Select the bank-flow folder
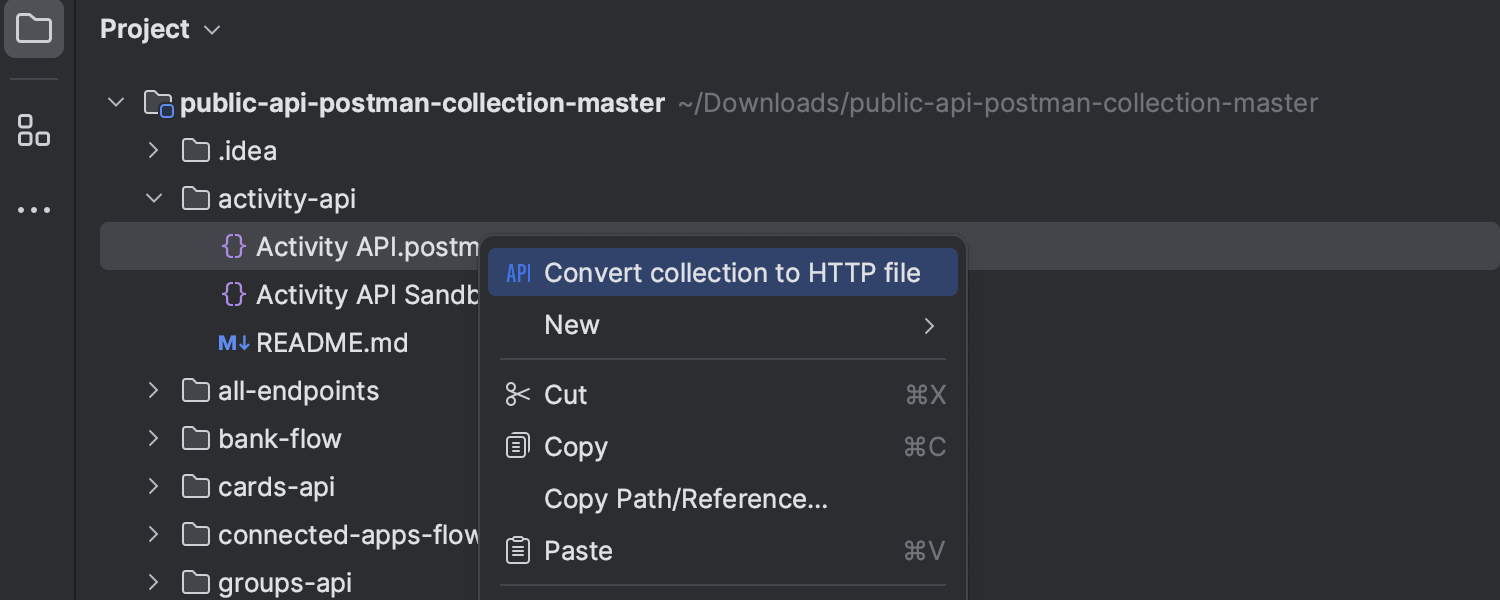The width and height of the screenshot is (1500, 600). [279, 439]
